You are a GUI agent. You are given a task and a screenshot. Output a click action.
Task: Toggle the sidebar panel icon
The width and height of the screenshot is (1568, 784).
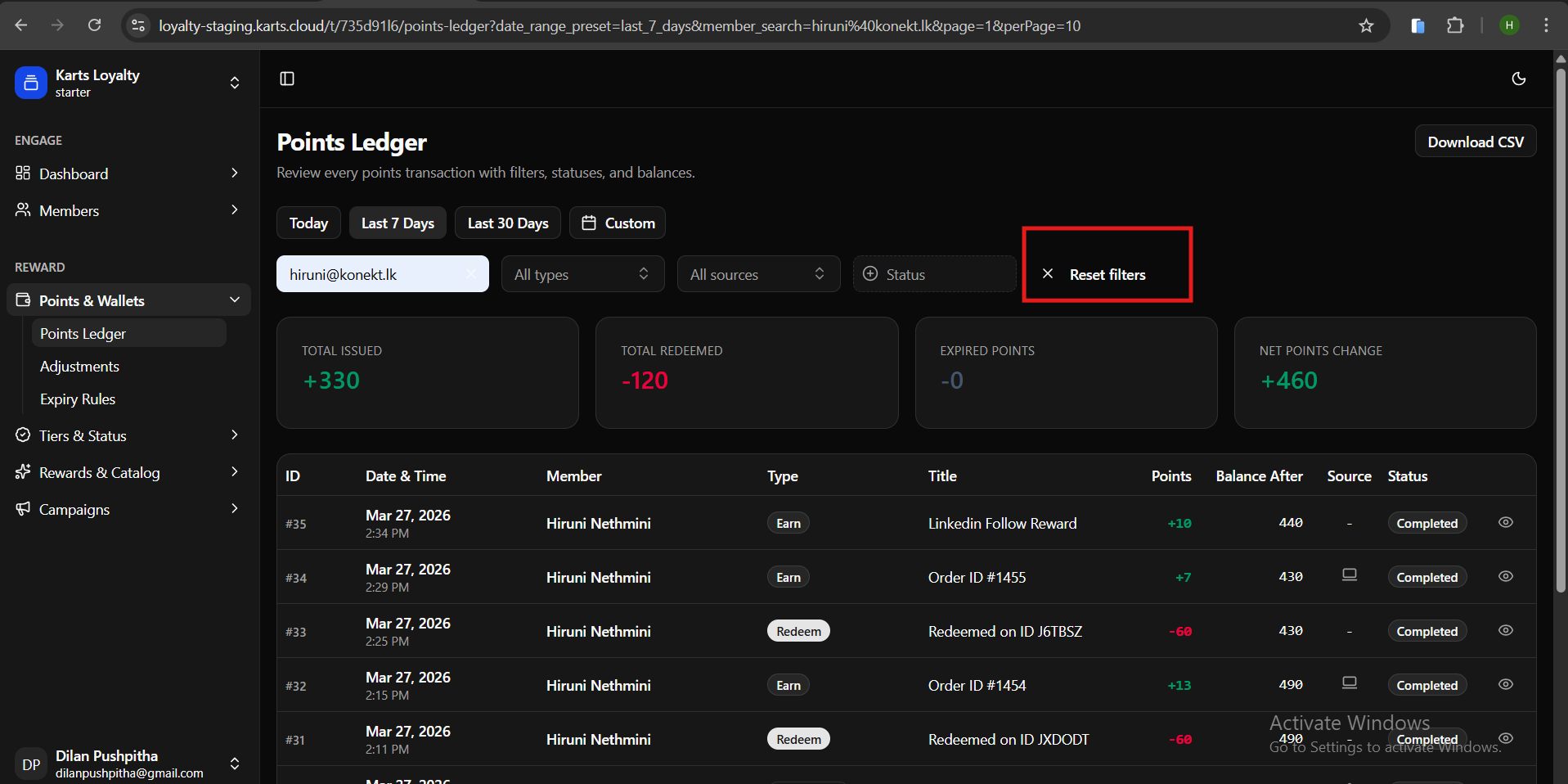[x=287, y=79]
